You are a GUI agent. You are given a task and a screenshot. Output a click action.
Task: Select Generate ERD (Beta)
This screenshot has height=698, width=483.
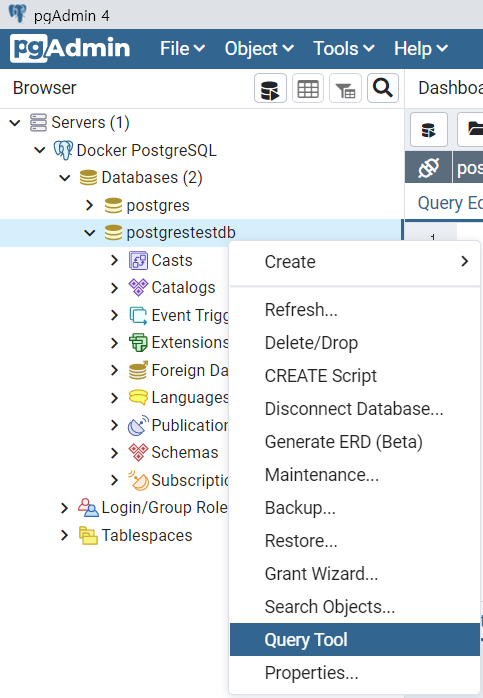(355, 442)
